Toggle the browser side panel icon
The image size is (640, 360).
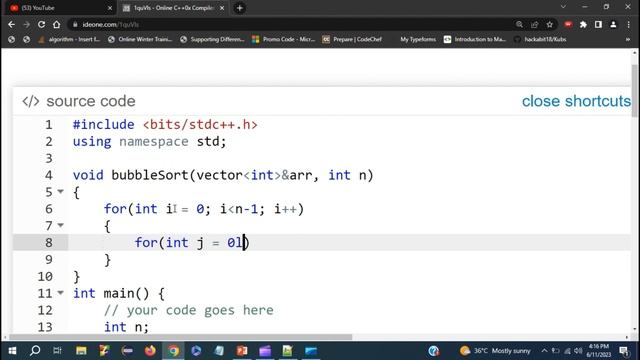click(x=598, y=24)
